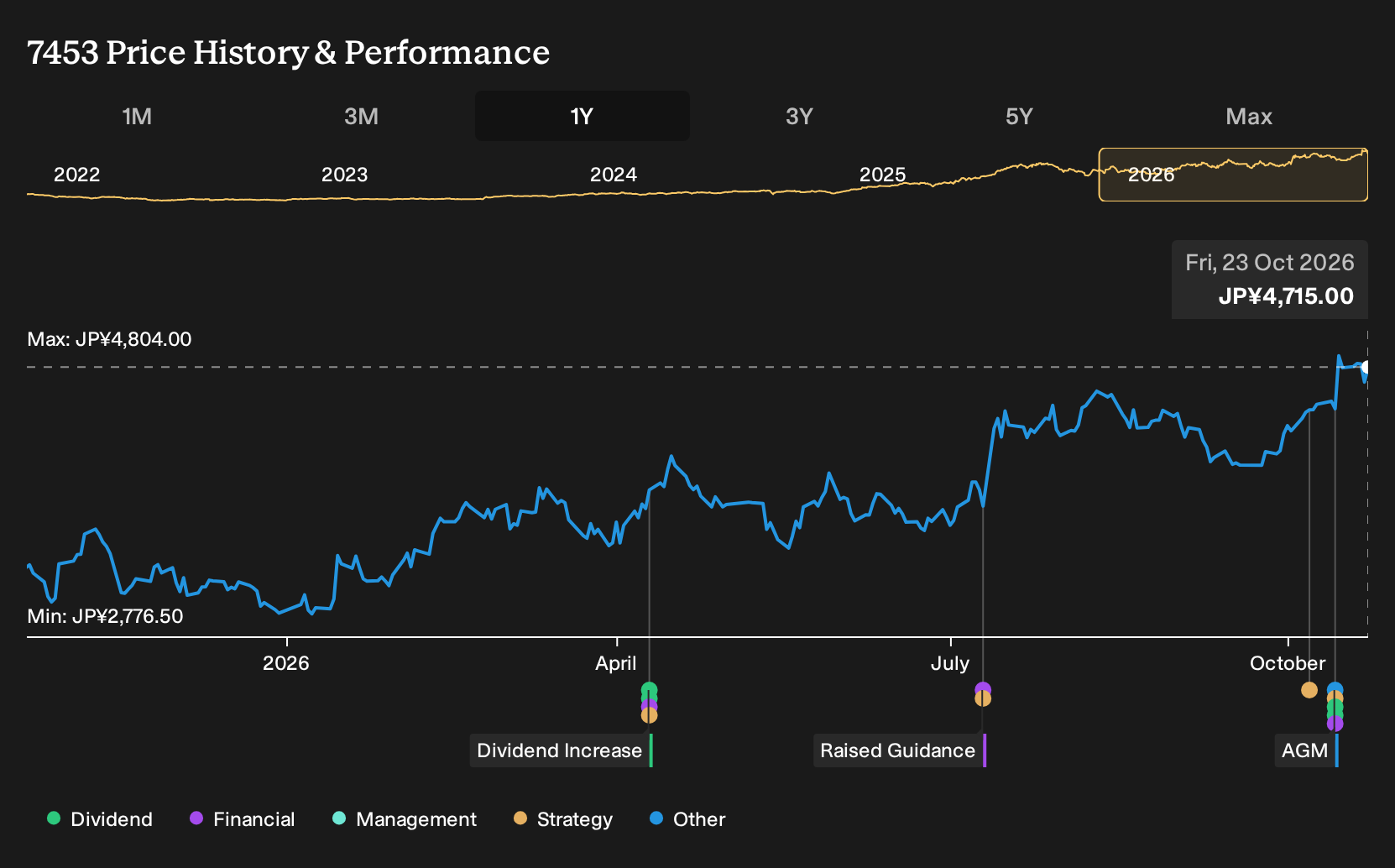Toggle the Strategy legend filter
The height and width of the screenshot is (868, 1395).
click(x=563, y=818)
